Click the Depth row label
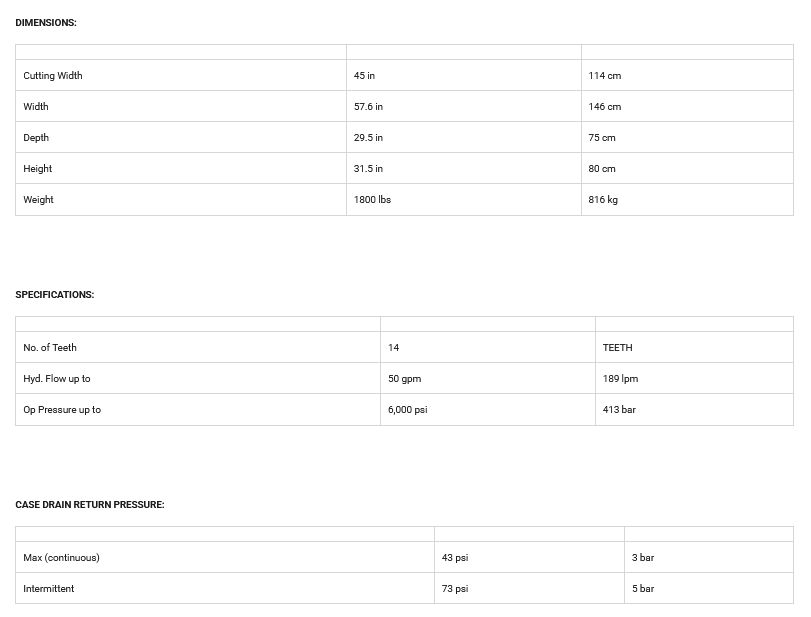811x617 pixels. click(x=36, y=138)
